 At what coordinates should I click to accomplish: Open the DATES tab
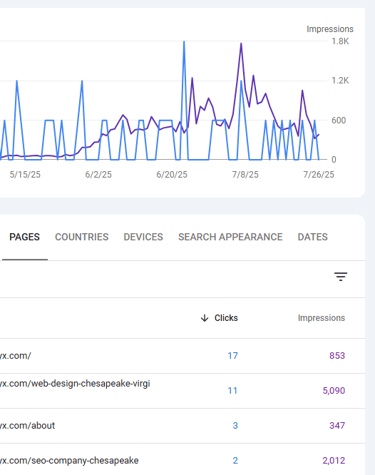point(313,237)
